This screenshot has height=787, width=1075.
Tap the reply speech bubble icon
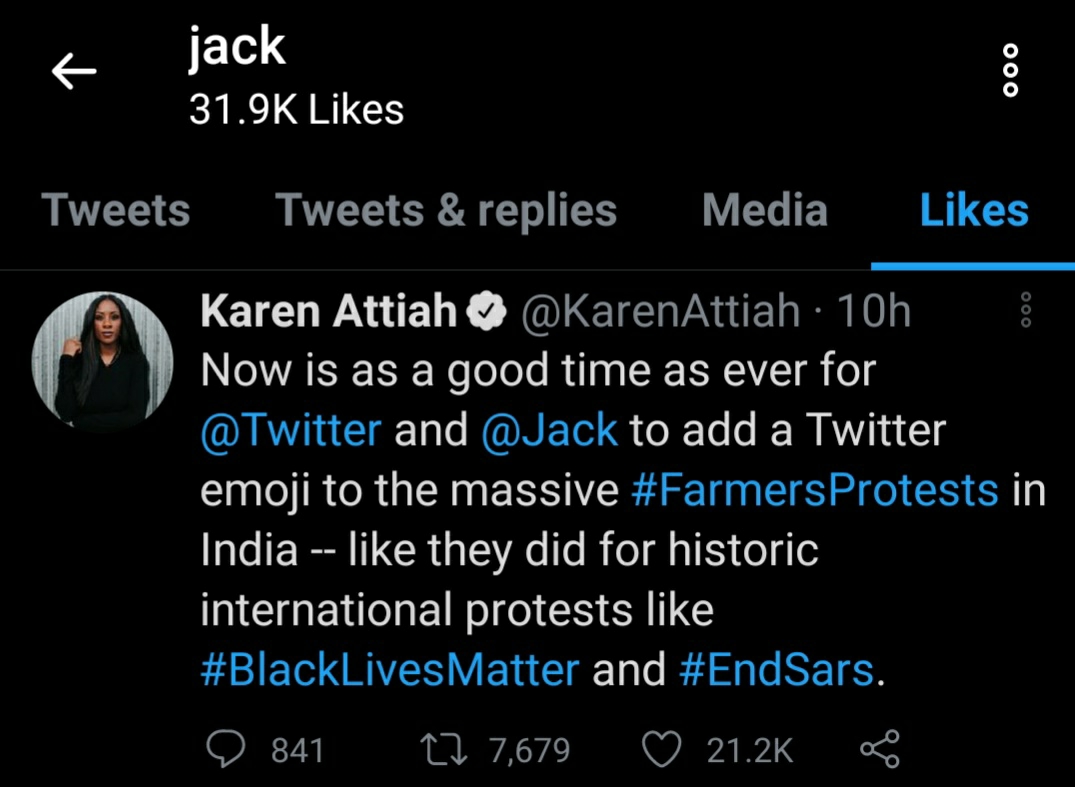[226, 750]
